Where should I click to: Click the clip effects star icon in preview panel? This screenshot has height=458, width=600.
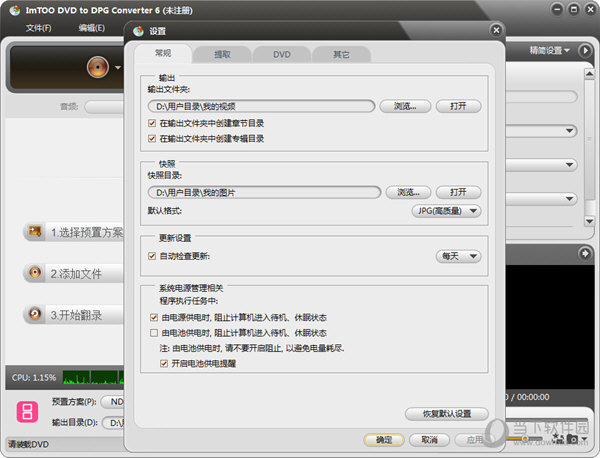(x=558, y=438)
